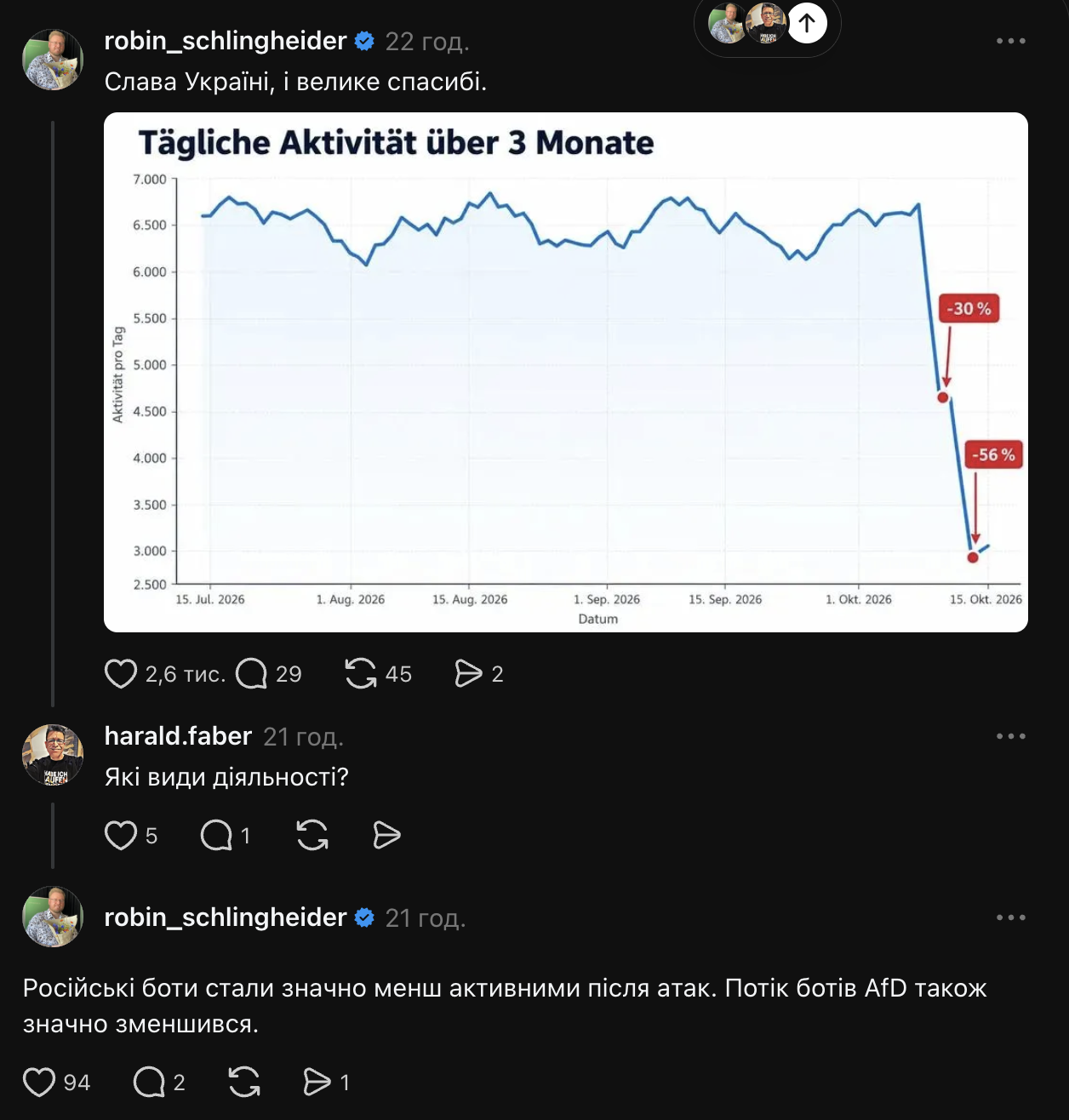Share harald.faber's comment
This screenshot has height=1120, width=1069.
coord(386,836)
